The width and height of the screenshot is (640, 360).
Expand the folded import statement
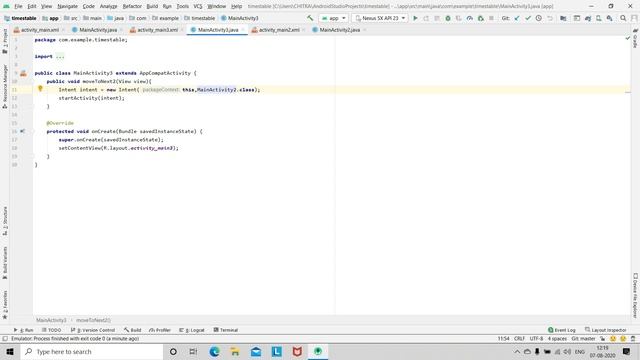click(60, 56)
